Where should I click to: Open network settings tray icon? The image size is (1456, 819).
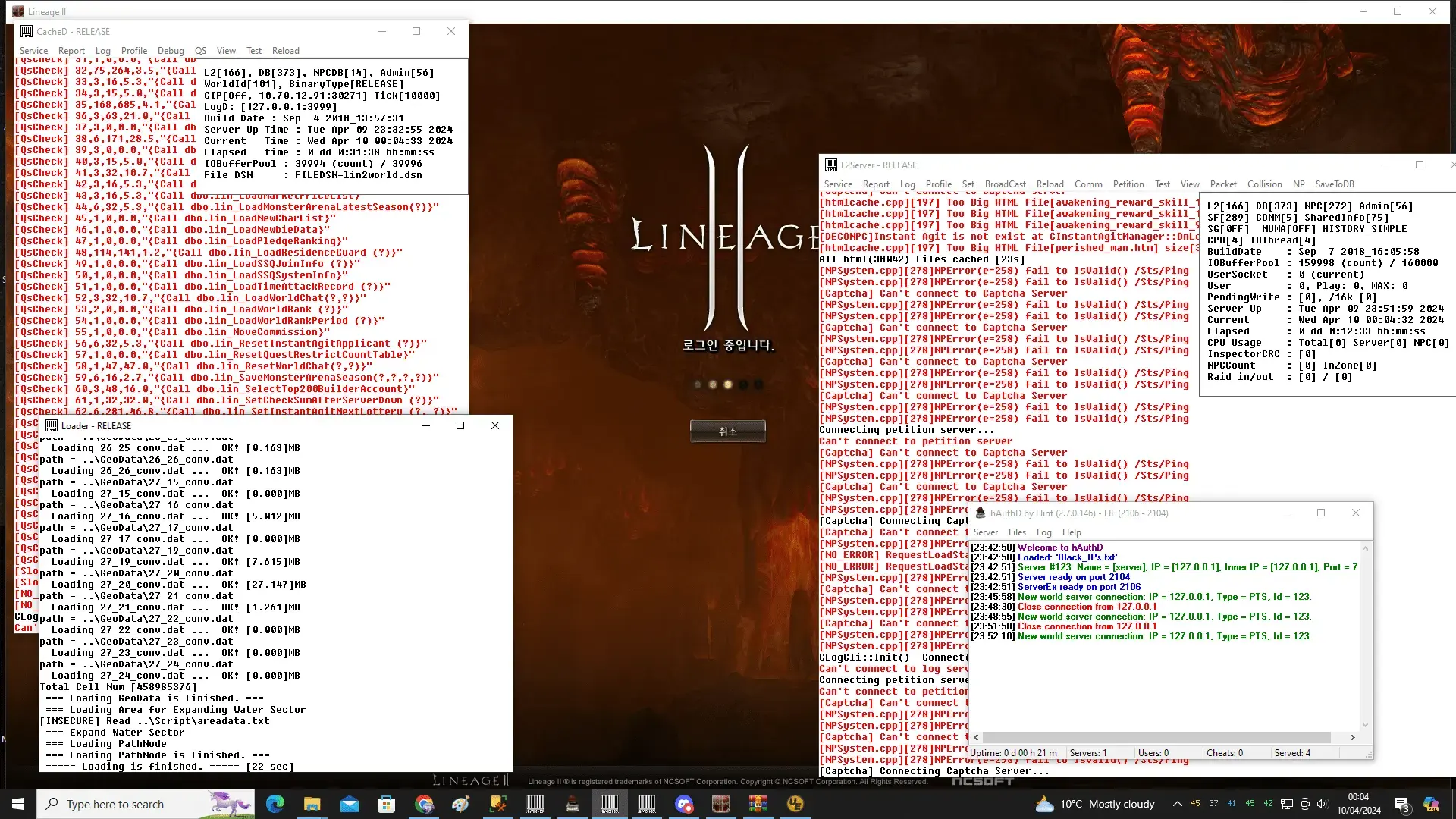[x=1287, y=804]
